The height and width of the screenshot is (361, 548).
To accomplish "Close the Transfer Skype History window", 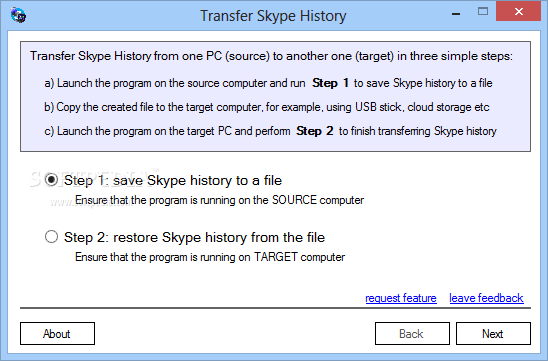I will (x=519, y=12).
